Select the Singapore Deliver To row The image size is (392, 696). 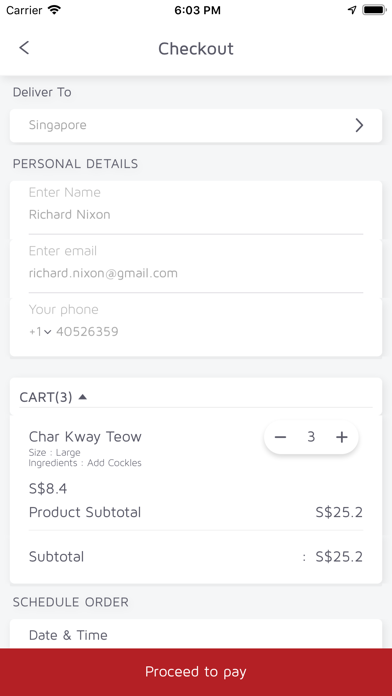pos(196,126)
